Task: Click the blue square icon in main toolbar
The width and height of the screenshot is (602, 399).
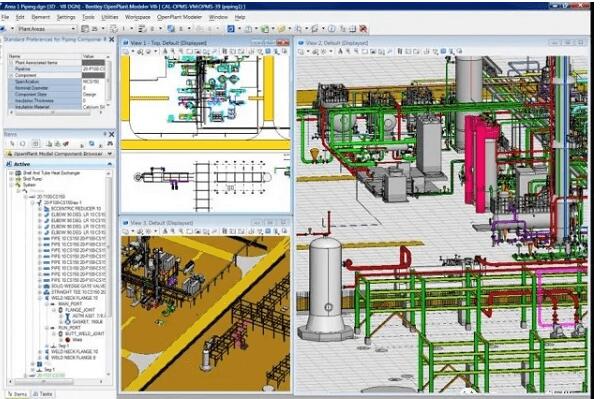Action: tap(231, 29)
